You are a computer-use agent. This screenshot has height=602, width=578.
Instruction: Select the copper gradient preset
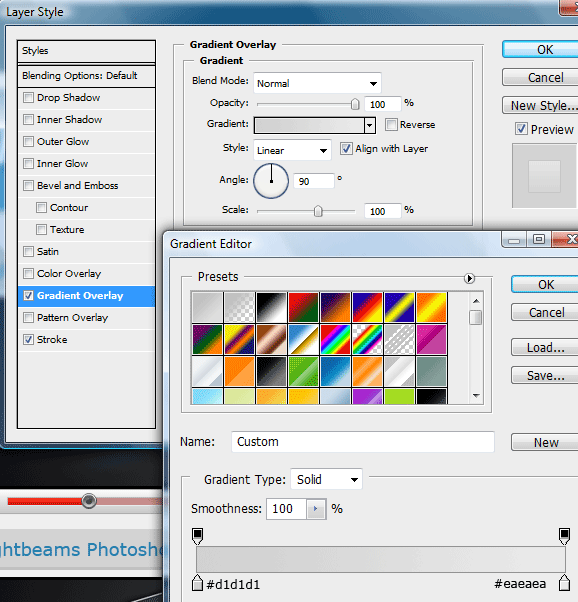click(x=272, y=339)
